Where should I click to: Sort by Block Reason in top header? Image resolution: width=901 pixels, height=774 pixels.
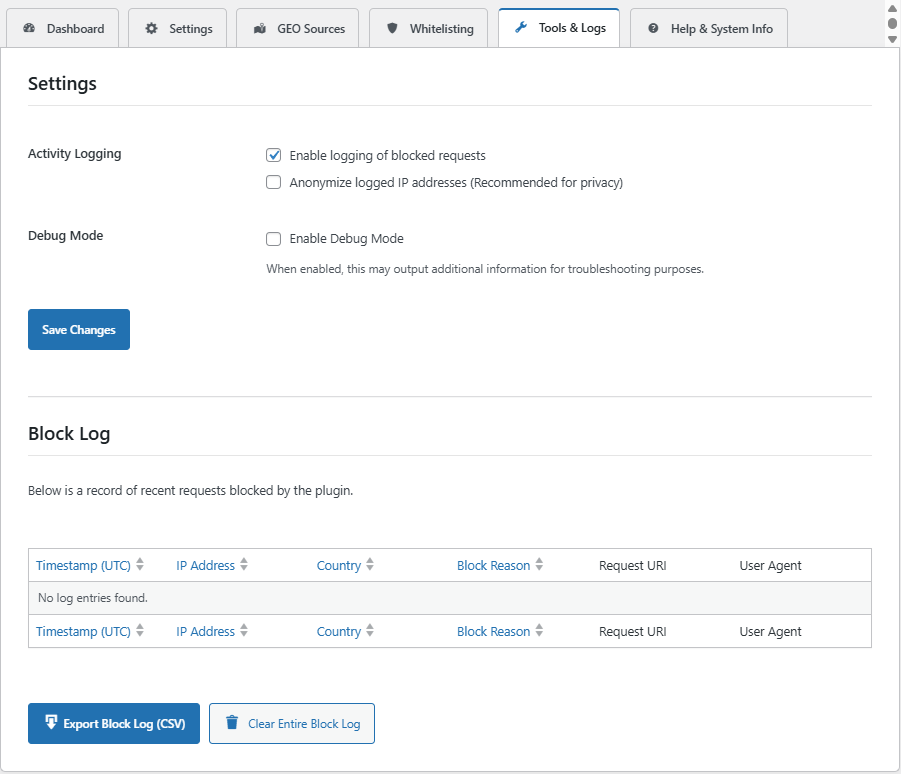coord(493,565)
